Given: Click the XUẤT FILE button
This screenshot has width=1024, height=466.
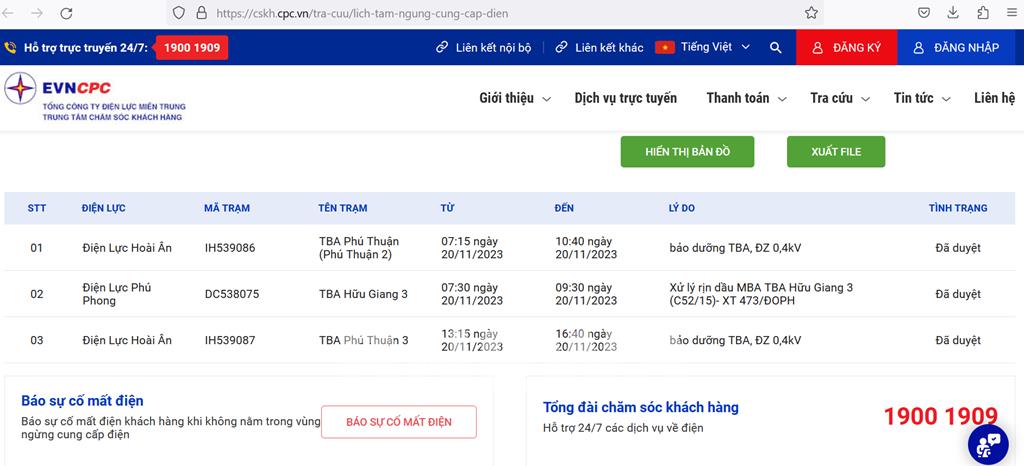Looking at the screenshot, I should [835, 151].
